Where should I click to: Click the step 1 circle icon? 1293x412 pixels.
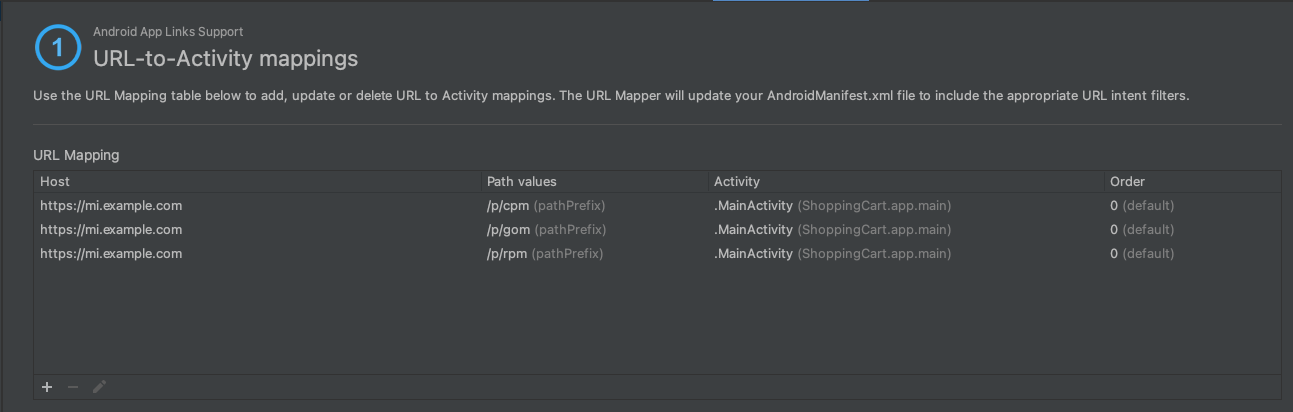(x=57, y=47)
